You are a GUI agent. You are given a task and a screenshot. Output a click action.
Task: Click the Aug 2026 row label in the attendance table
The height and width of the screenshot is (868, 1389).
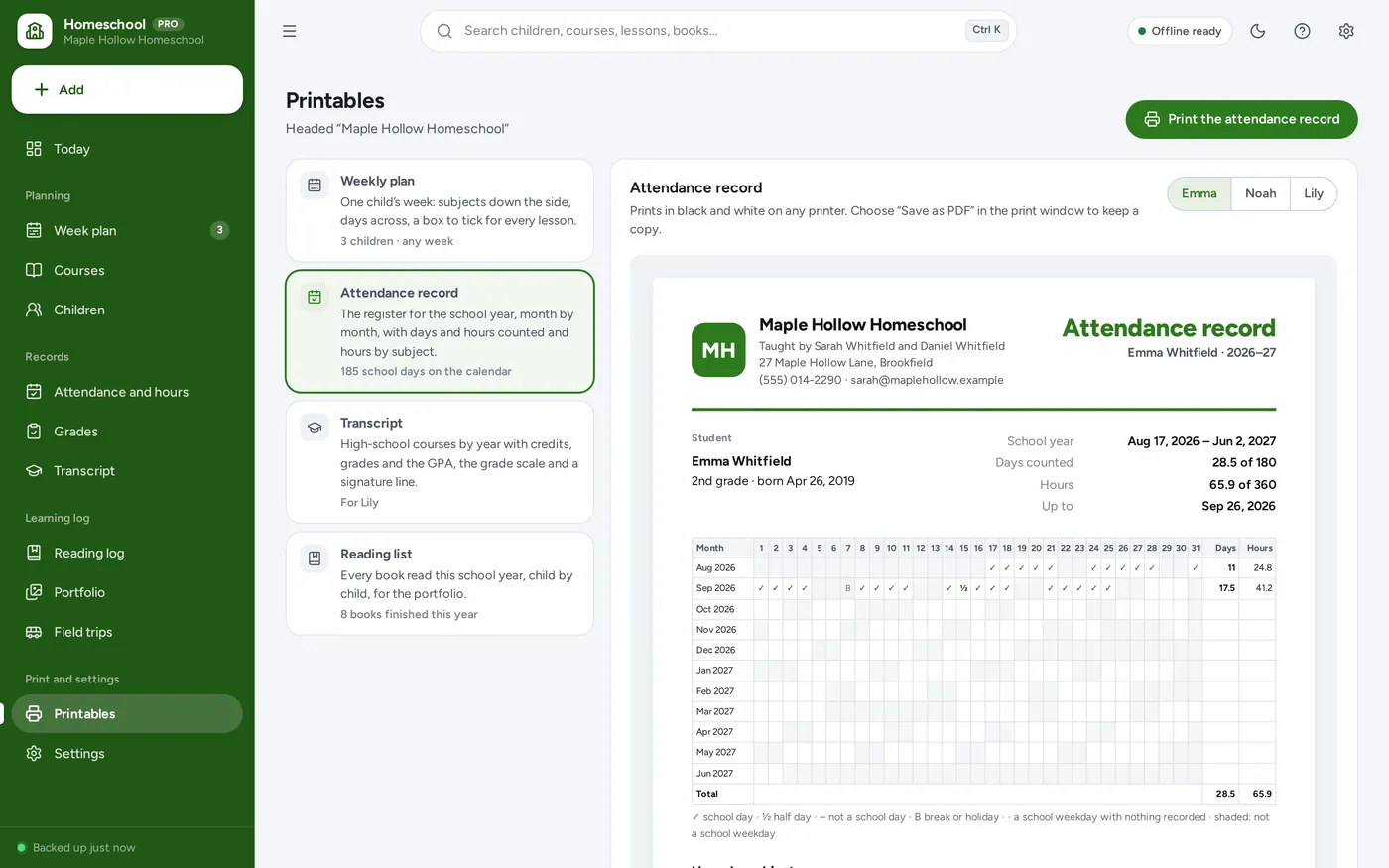coord(715,568)
